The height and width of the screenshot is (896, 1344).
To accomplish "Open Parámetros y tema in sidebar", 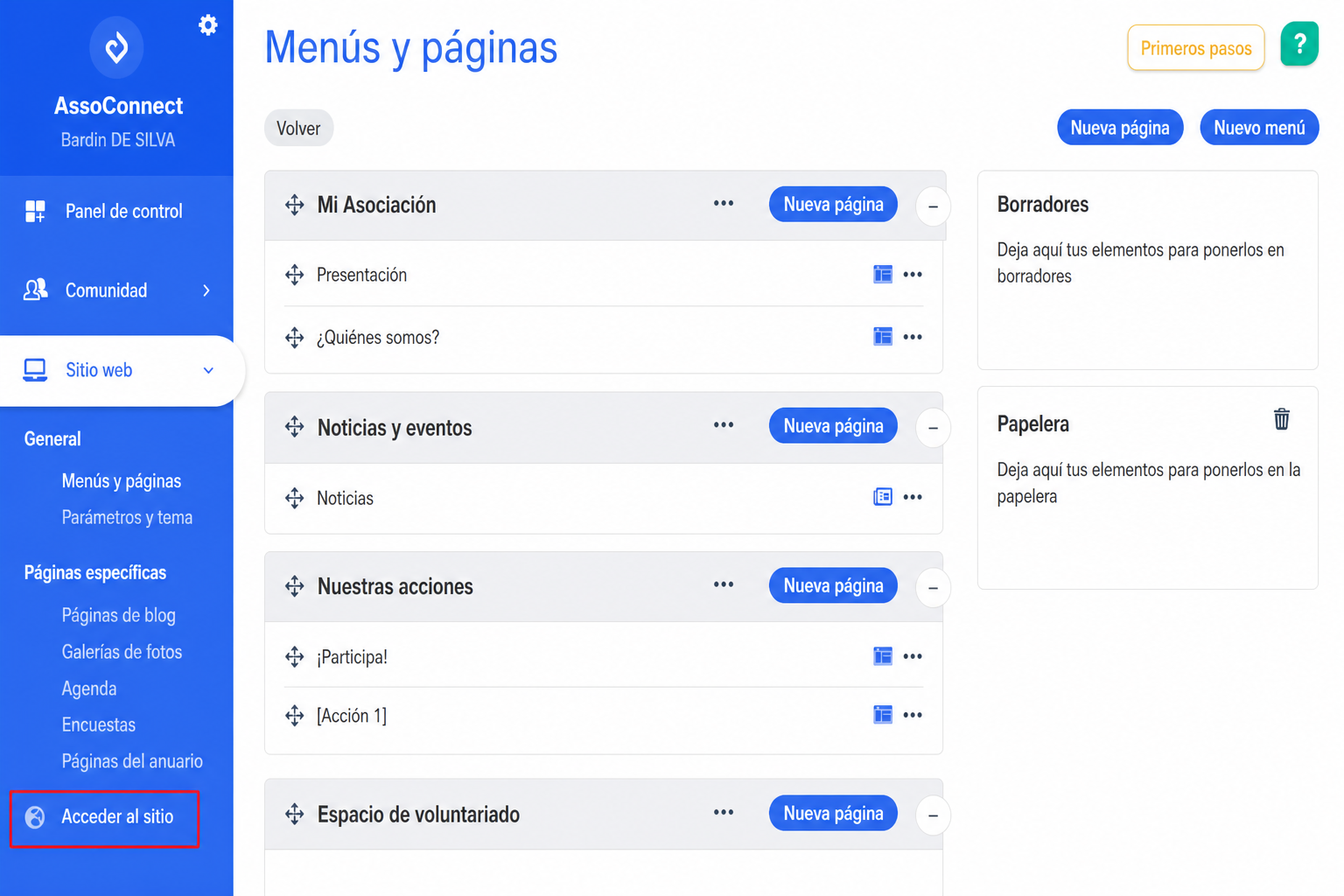I will point(127,517).
